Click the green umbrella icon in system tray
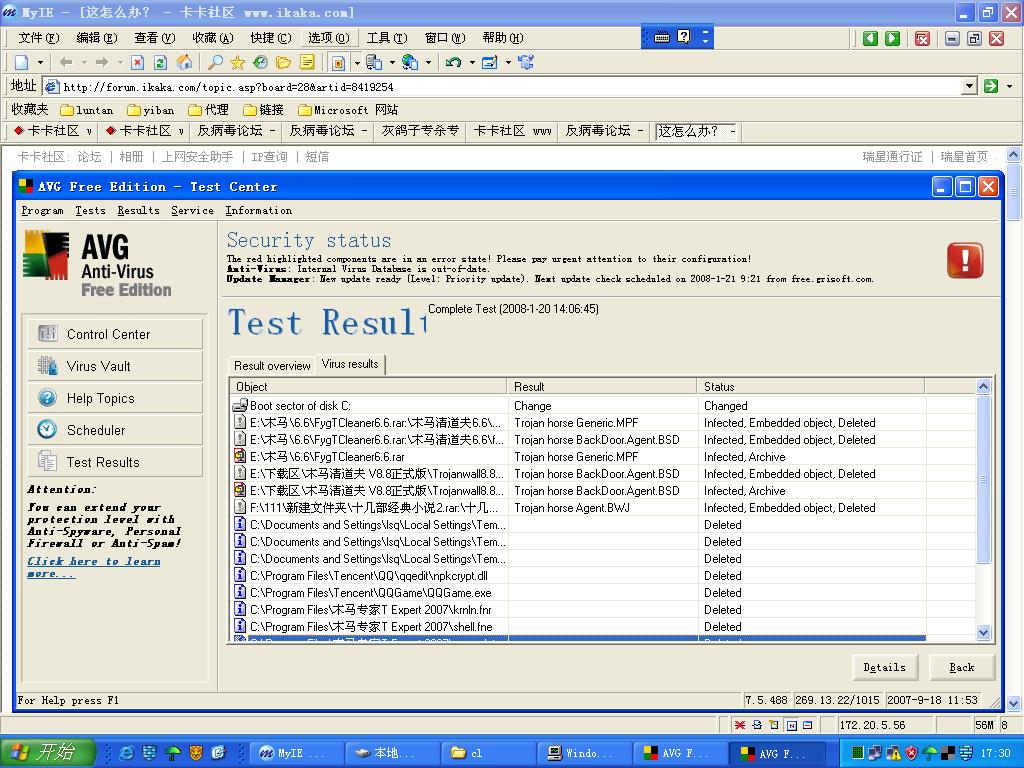The image size is (1024, 768). click(930, 753)
